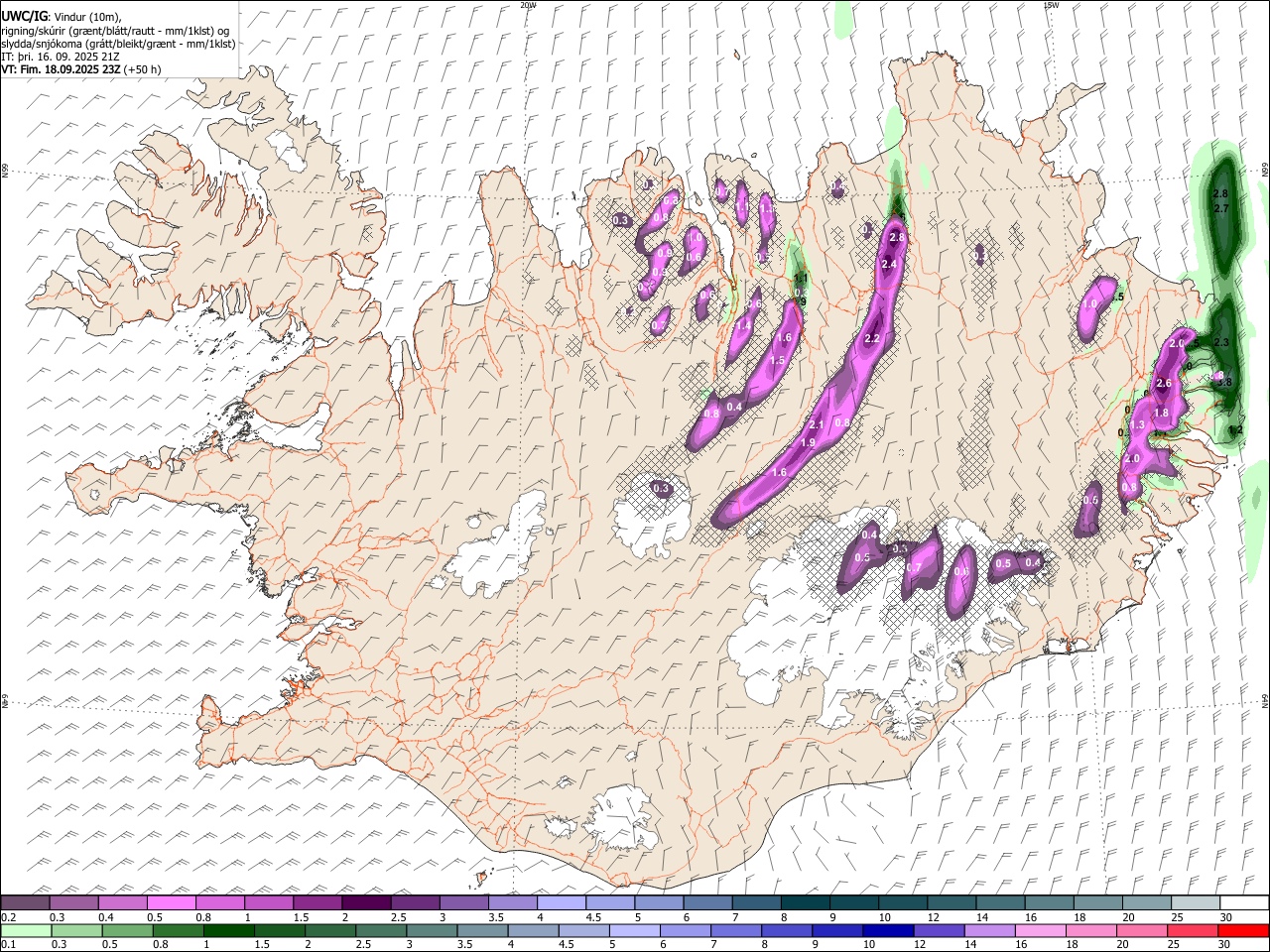Choose the grey-teal 3 swatch in lower legend row
This screenshot has width=1270, height=952.
click(432, 930)
